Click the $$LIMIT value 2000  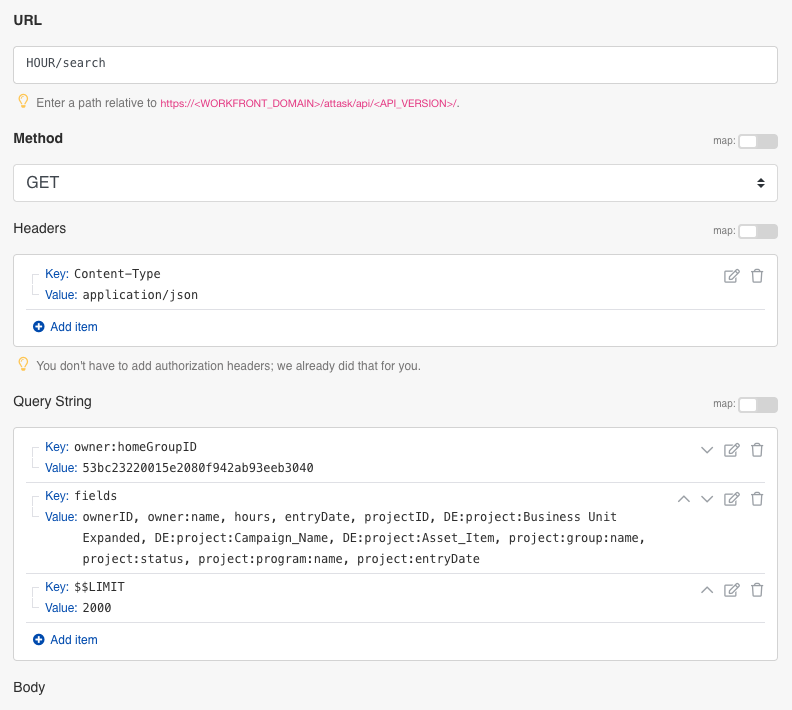click(x=97, y=608)
